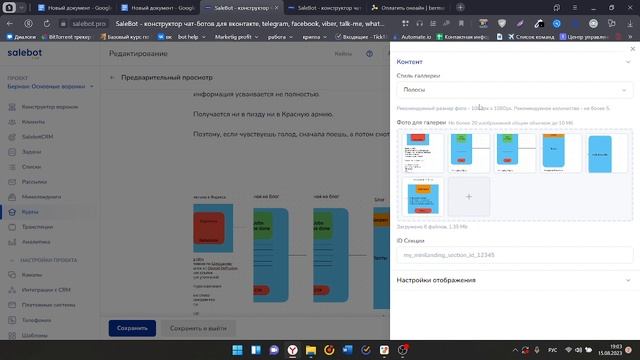Click the ID Секции input field
640x360 pixels.
point(515,255)
